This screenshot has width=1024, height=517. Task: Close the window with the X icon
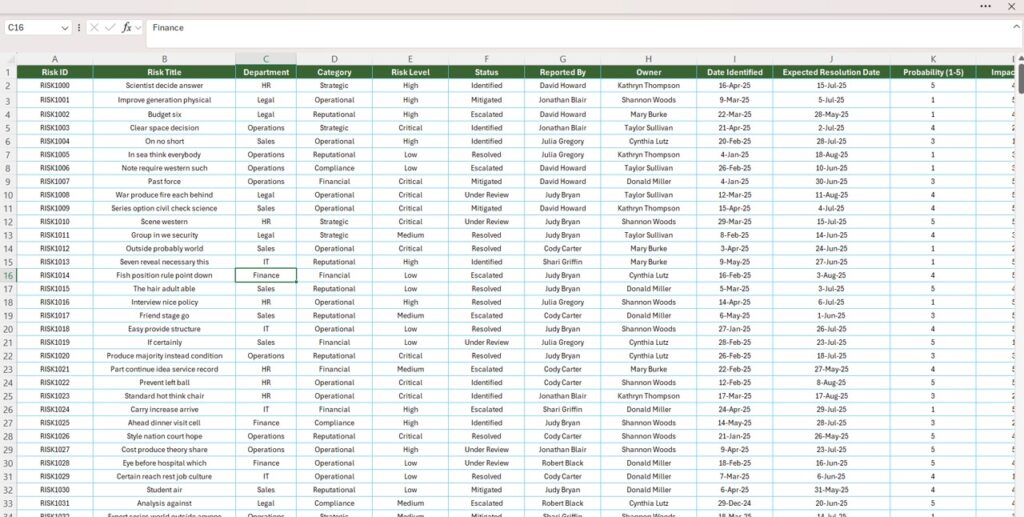click(x=1012, y=6)
